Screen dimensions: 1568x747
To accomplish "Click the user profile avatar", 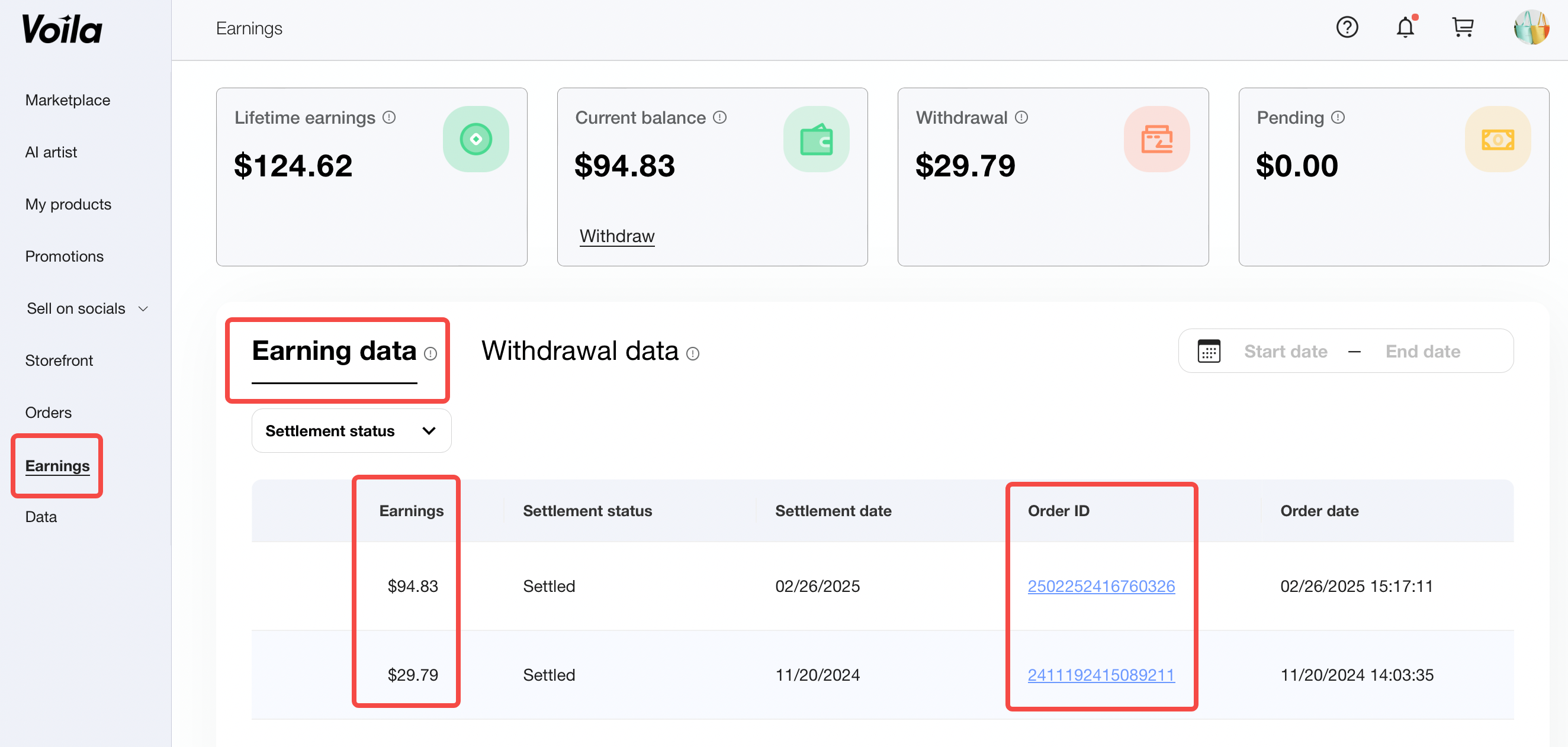I will click(1530, 27).
